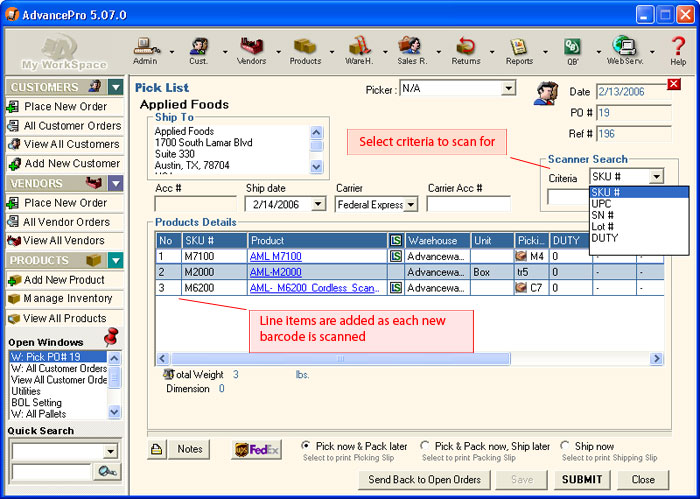700x499 pixels.
Task: Choose SKU # in the criteria list
Action: [639, 192]
